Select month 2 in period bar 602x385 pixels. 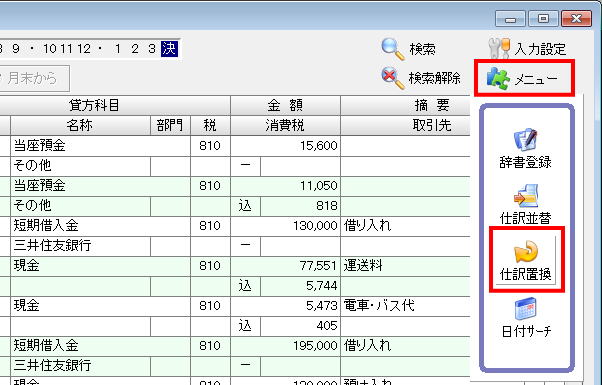click(x=135, y=49)
